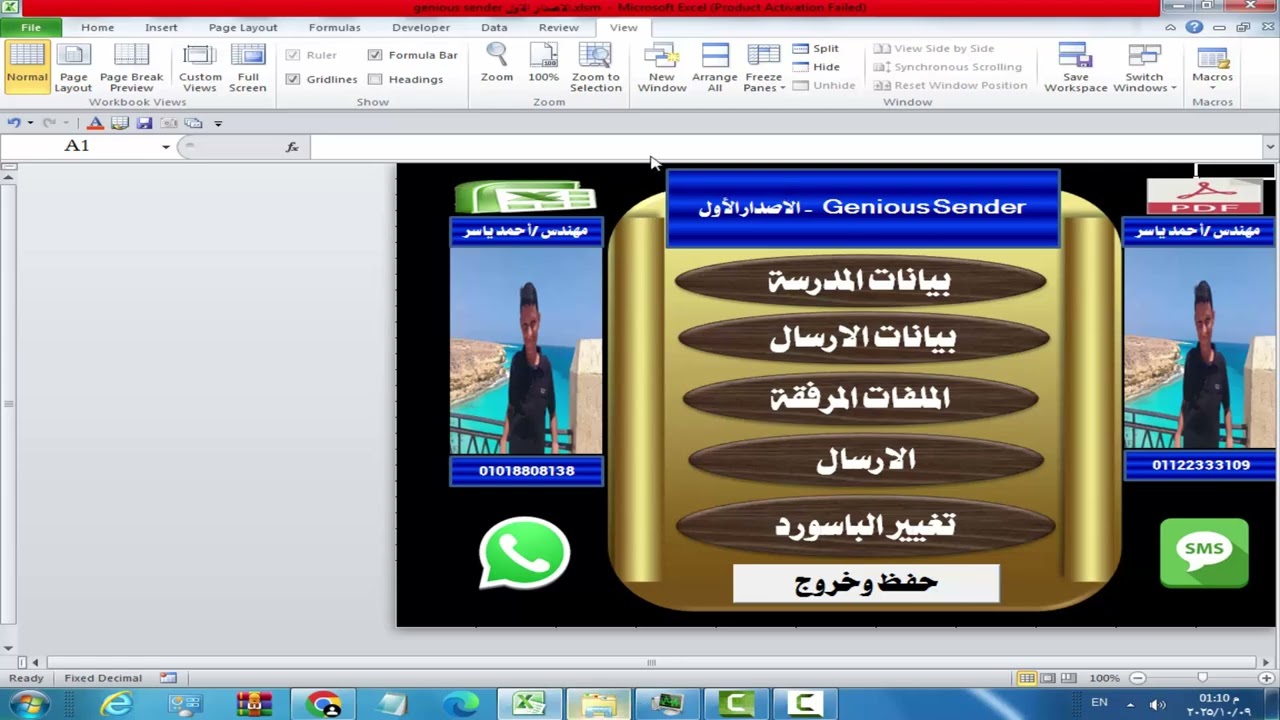Click the PDF logo on the sheet
Screen dimensions: 1280x720
(x=1204, y=196)
